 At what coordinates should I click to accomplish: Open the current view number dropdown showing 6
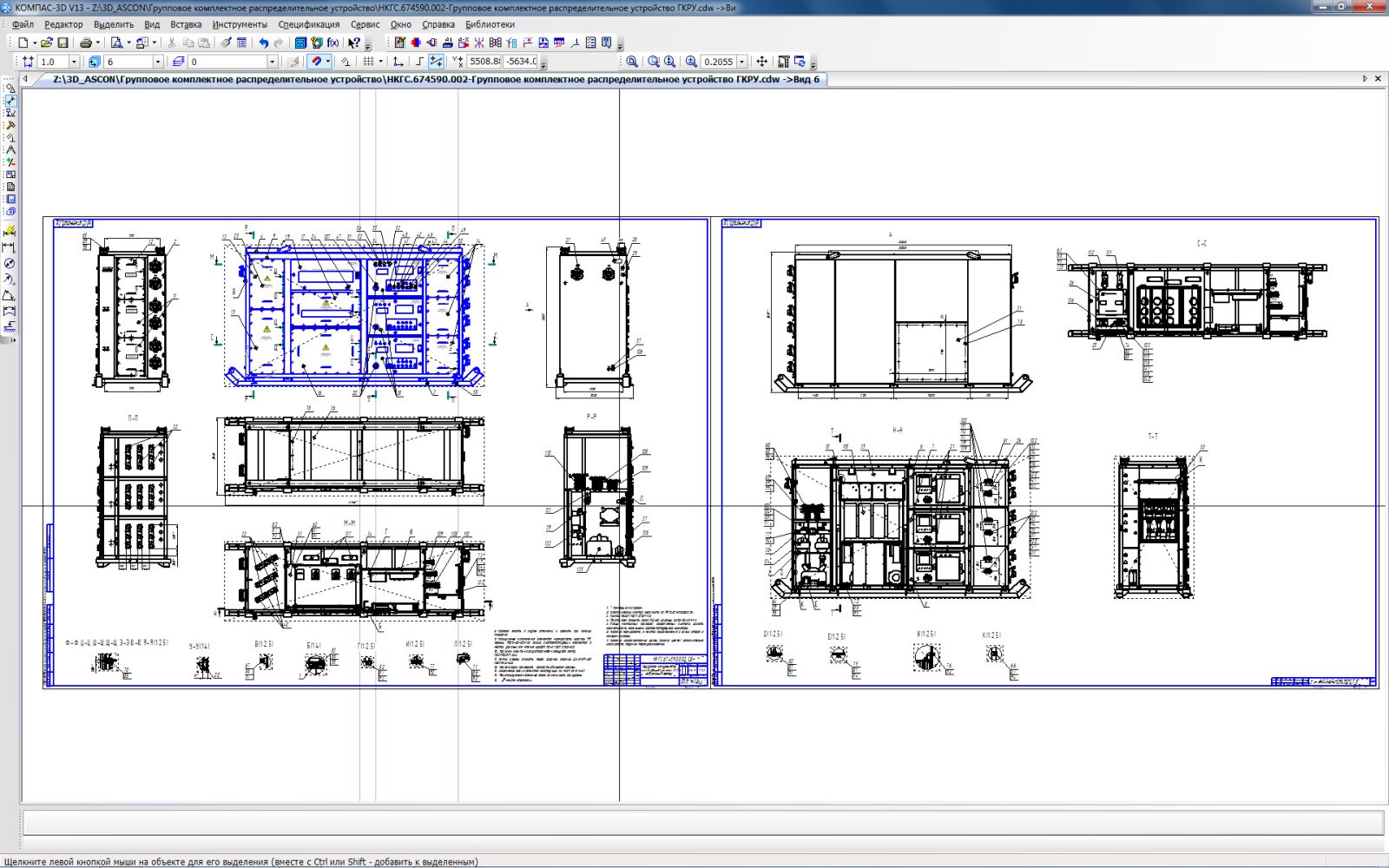point(158,62)
